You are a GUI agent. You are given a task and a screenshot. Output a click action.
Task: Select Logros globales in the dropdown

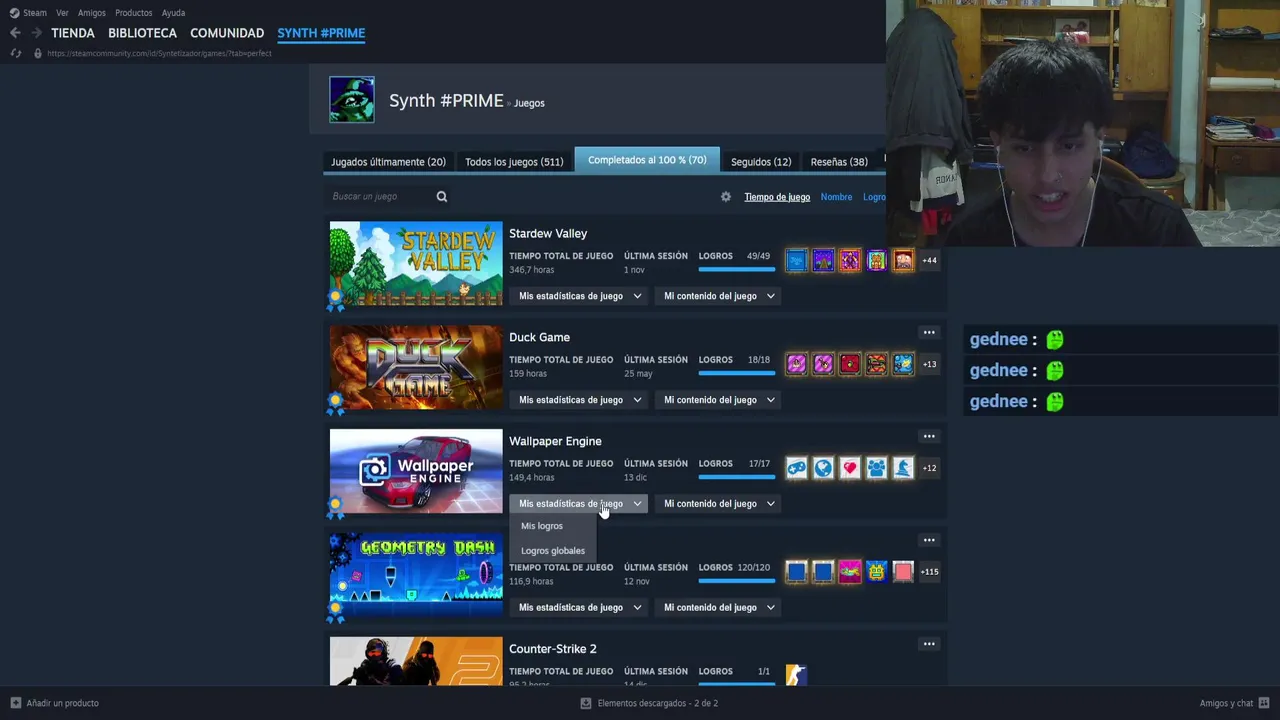[x=553, y=551]
